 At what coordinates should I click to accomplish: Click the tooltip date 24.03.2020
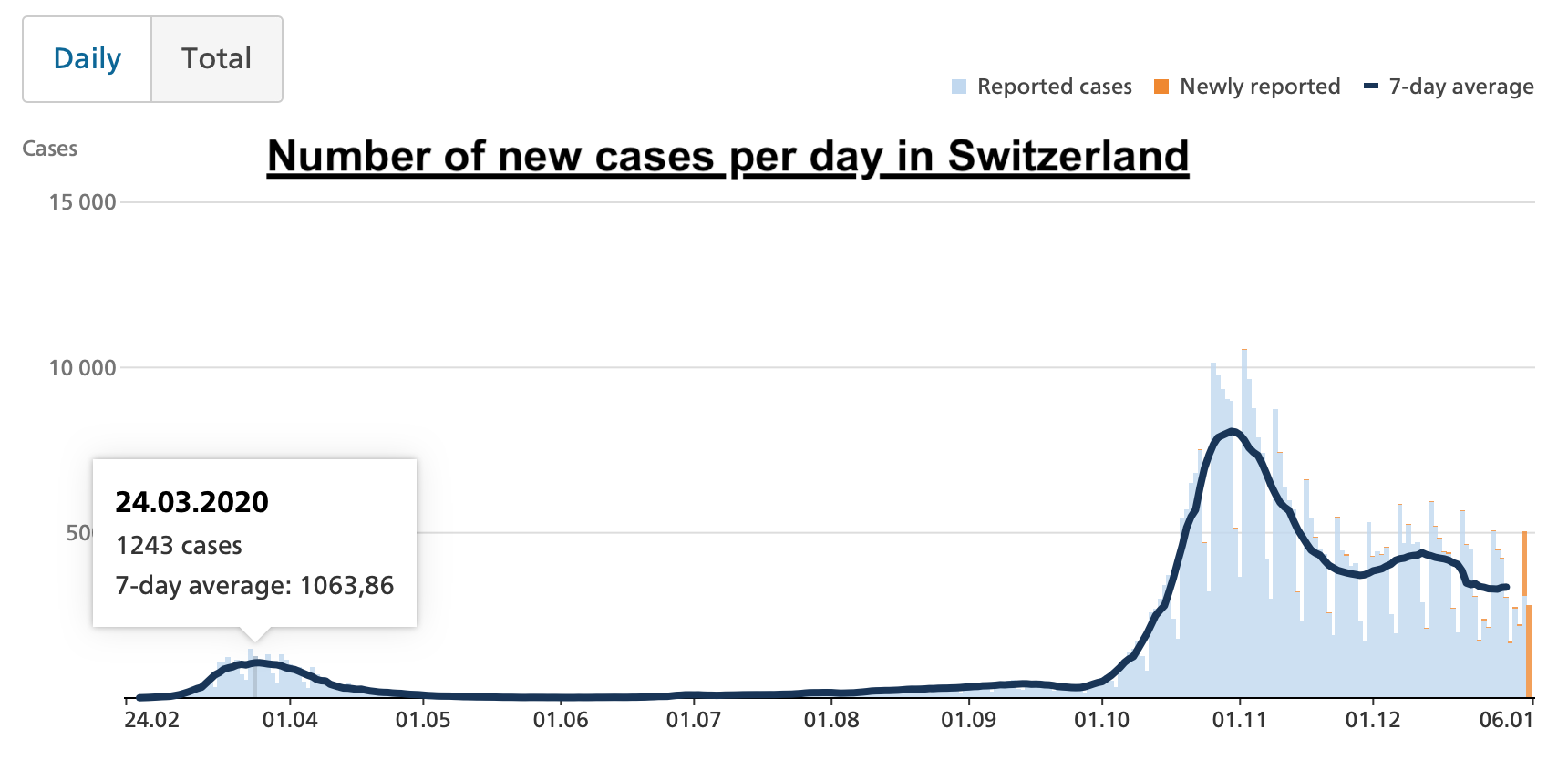[x=191, y=502]
